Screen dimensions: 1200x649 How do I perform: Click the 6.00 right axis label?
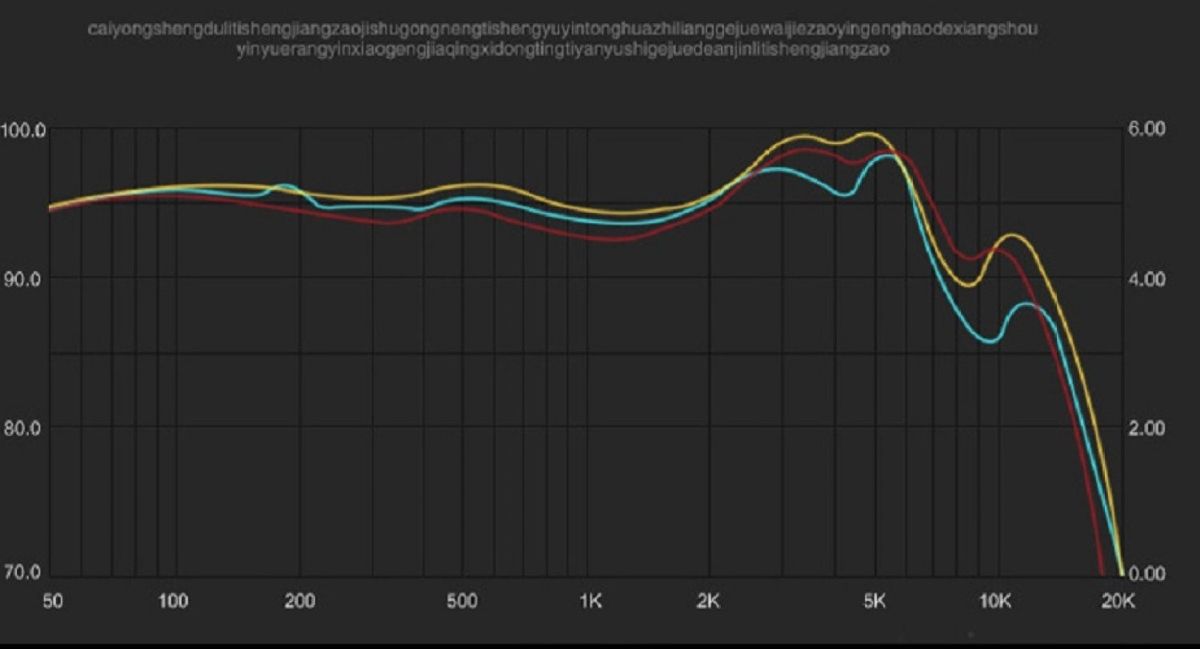[1148, 130]
